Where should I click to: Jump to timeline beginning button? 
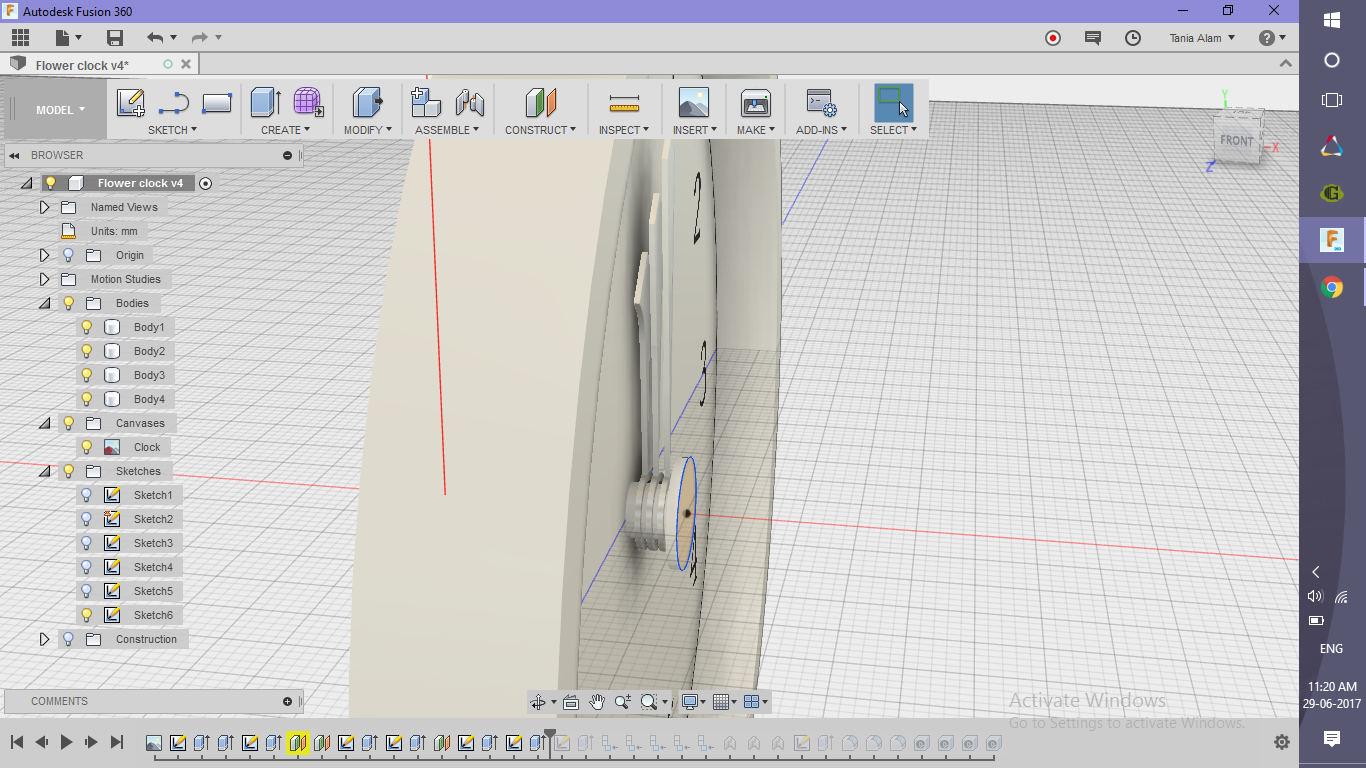pyautogui.click(x=17, y=742)
